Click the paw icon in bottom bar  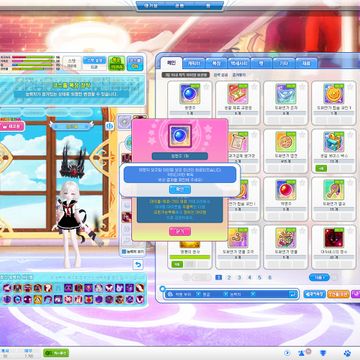(347, 353)
